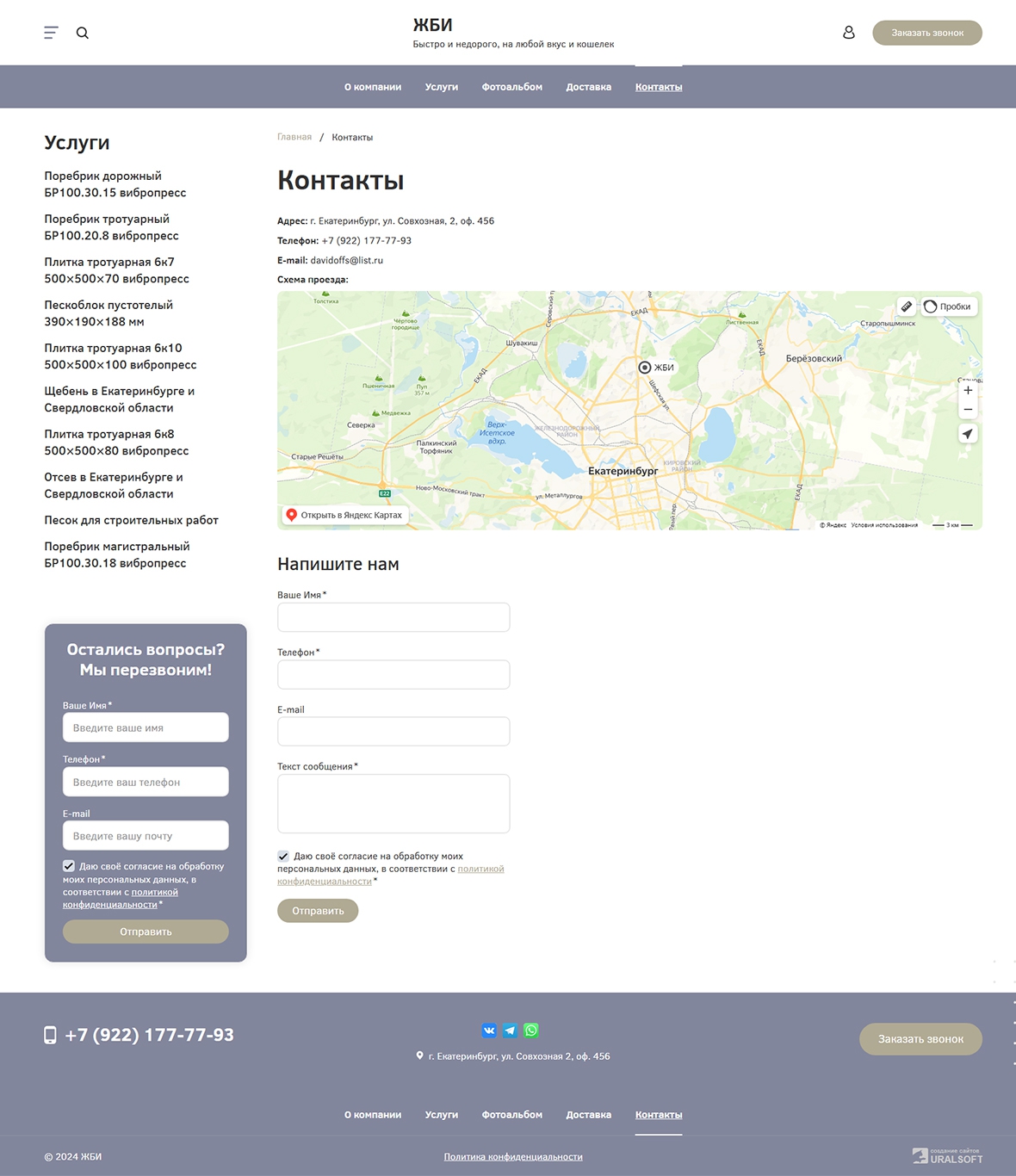
Task: Select the map ruler measurement tool
Action: pos(906,306)
